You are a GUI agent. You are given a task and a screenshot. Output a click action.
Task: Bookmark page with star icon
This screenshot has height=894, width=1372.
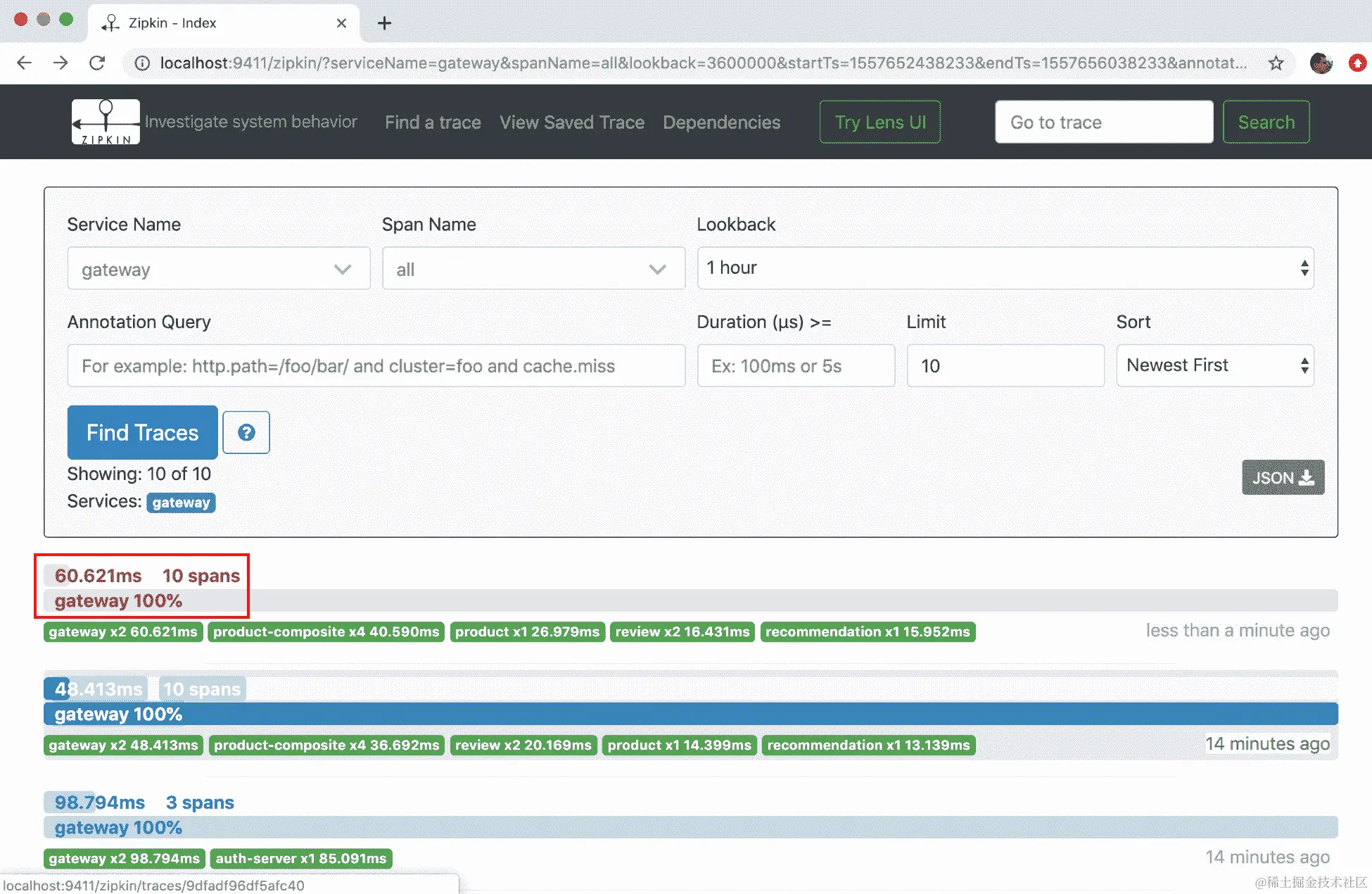pos(1276,63)
